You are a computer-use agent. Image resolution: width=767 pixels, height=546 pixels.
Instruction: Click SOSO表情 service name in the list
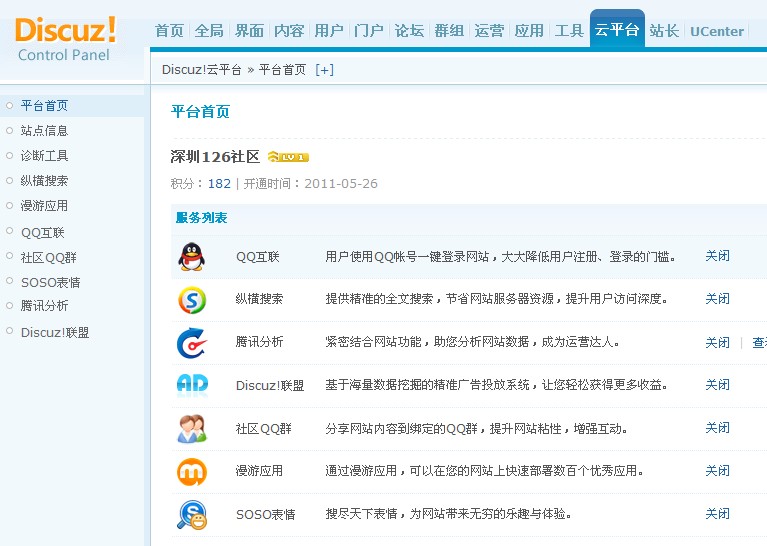[266, 515]
